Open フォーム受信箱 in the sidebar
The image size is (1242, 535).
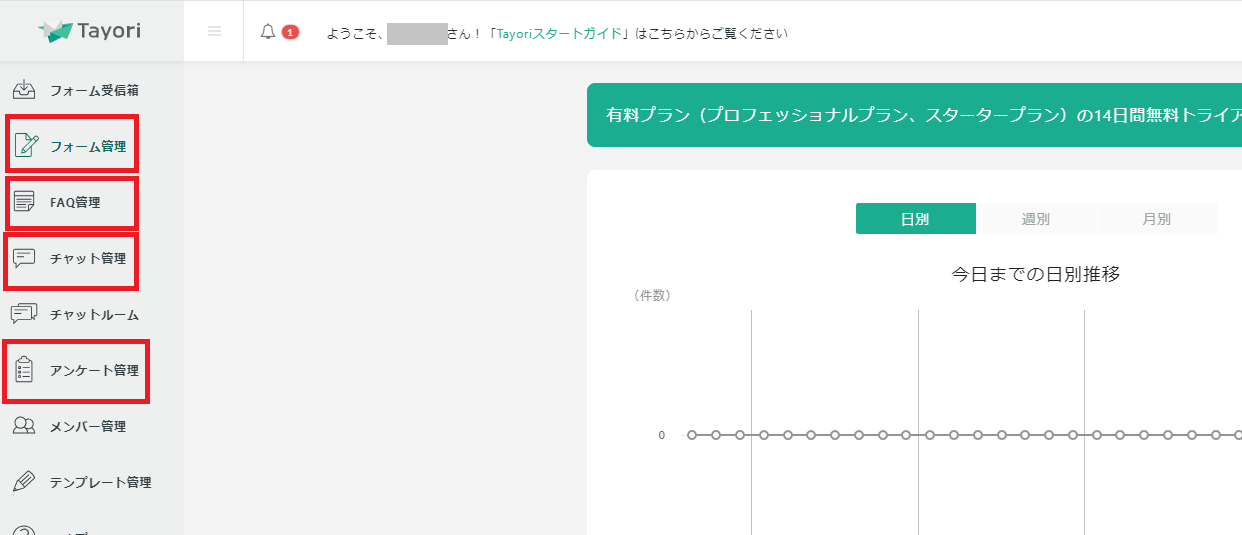tap(92, 90)
